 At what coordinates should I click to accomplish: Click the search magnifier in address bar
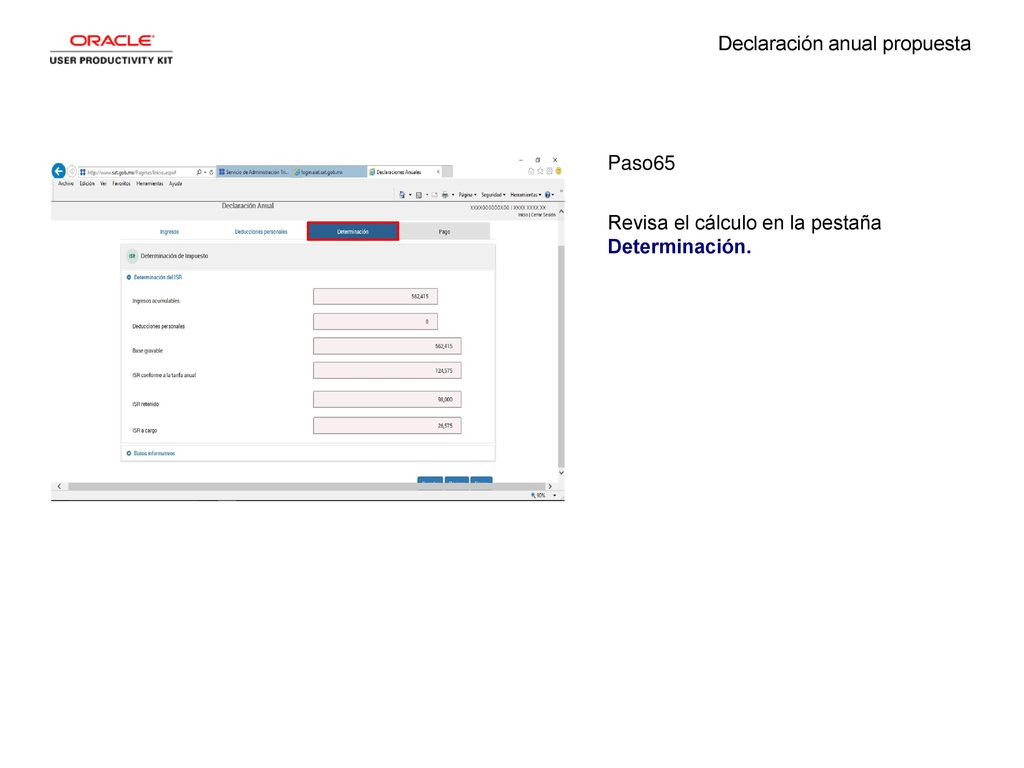199,172
